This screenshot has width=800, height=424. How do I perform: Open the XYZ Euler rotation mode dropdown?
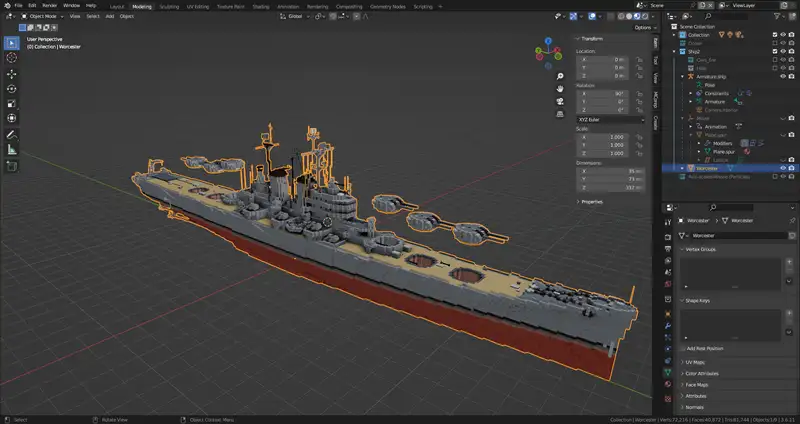click(x=611, y=119)
